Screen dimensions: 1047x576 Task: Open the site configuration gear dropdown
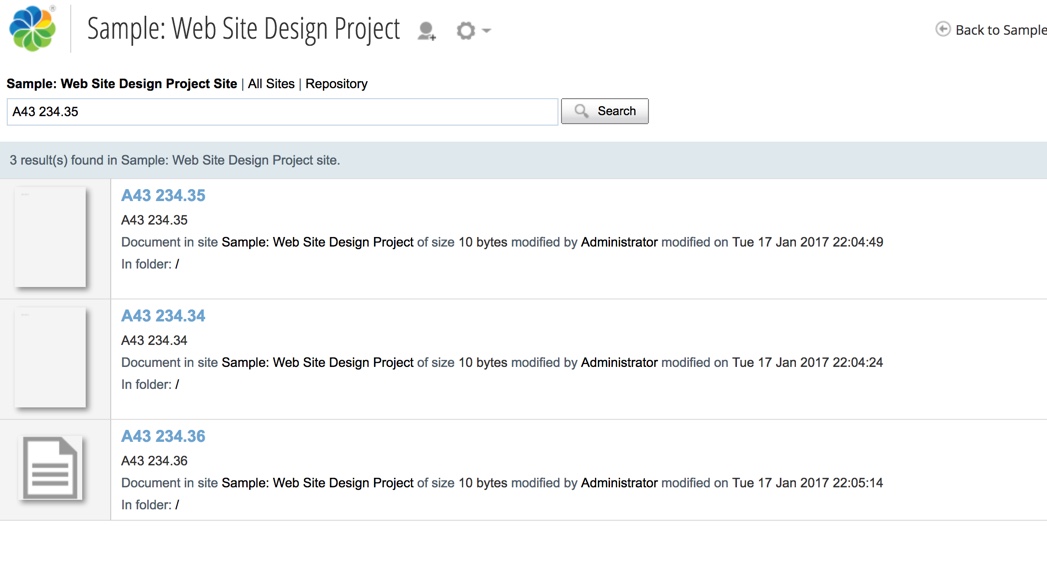click(x=472, y=31)
